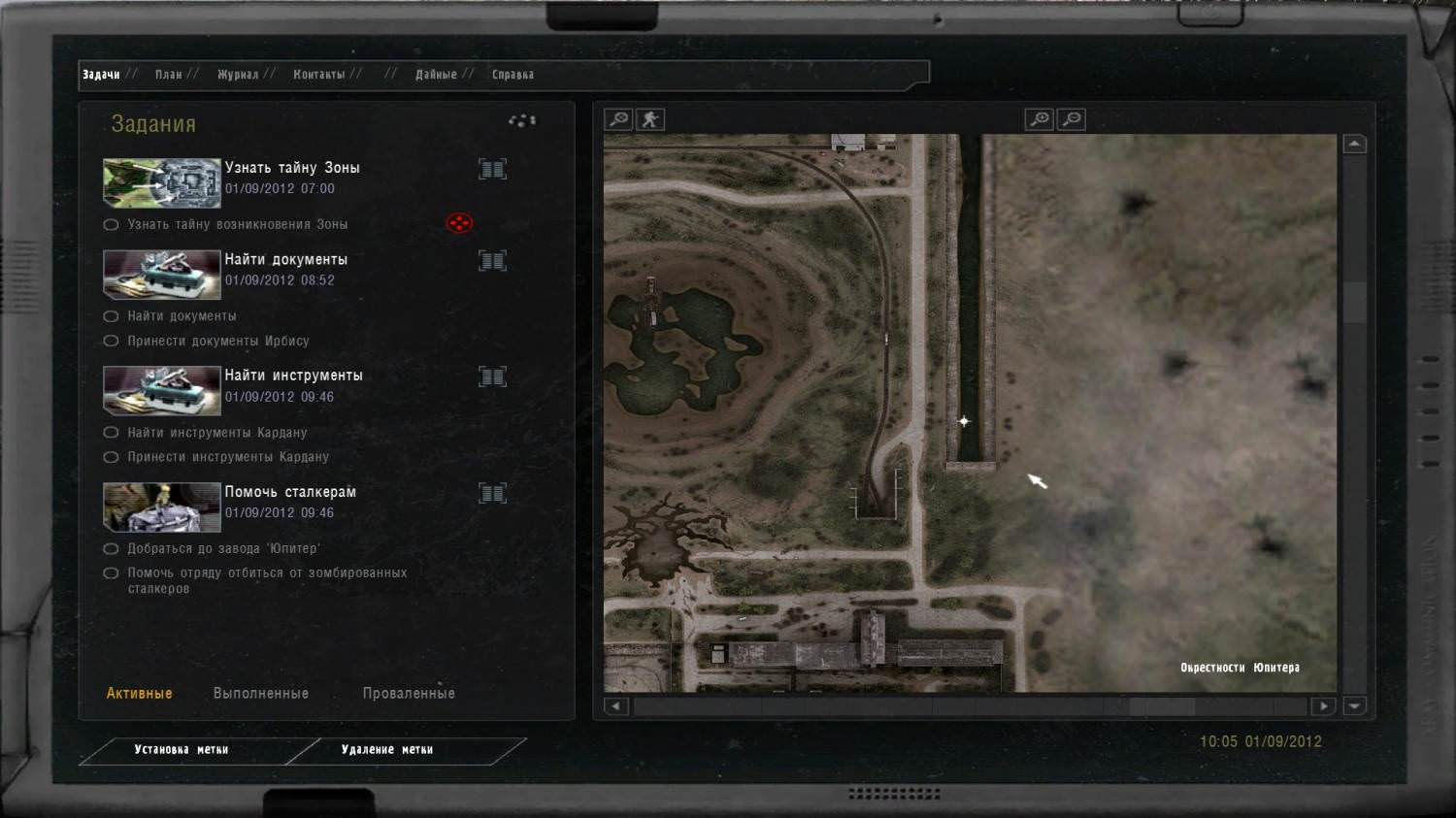Click map vertical scrollbar down arrow

point(1354,706)
